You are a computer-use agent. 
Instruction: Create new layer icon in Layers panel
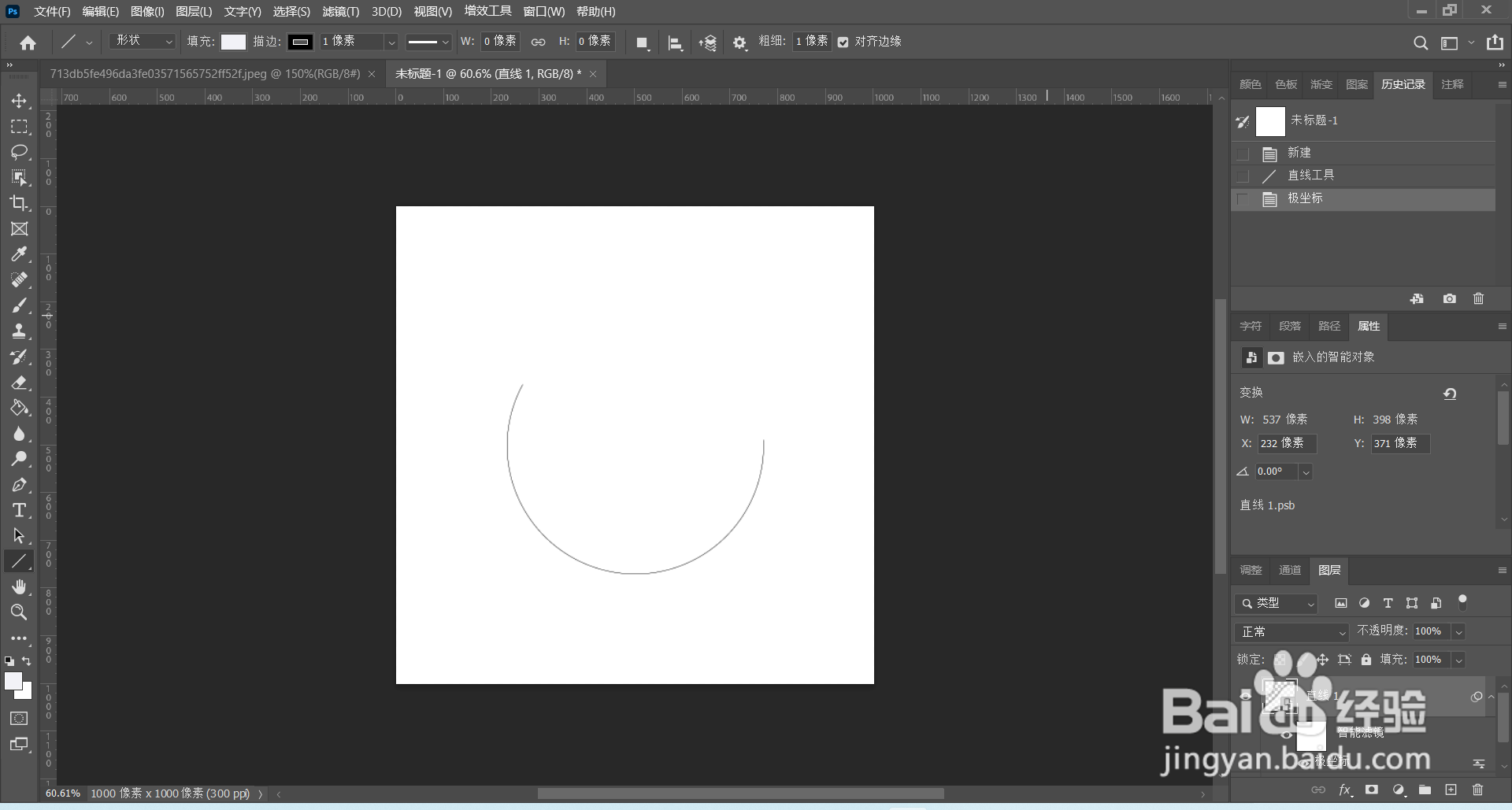click(x=1451, y=790)
